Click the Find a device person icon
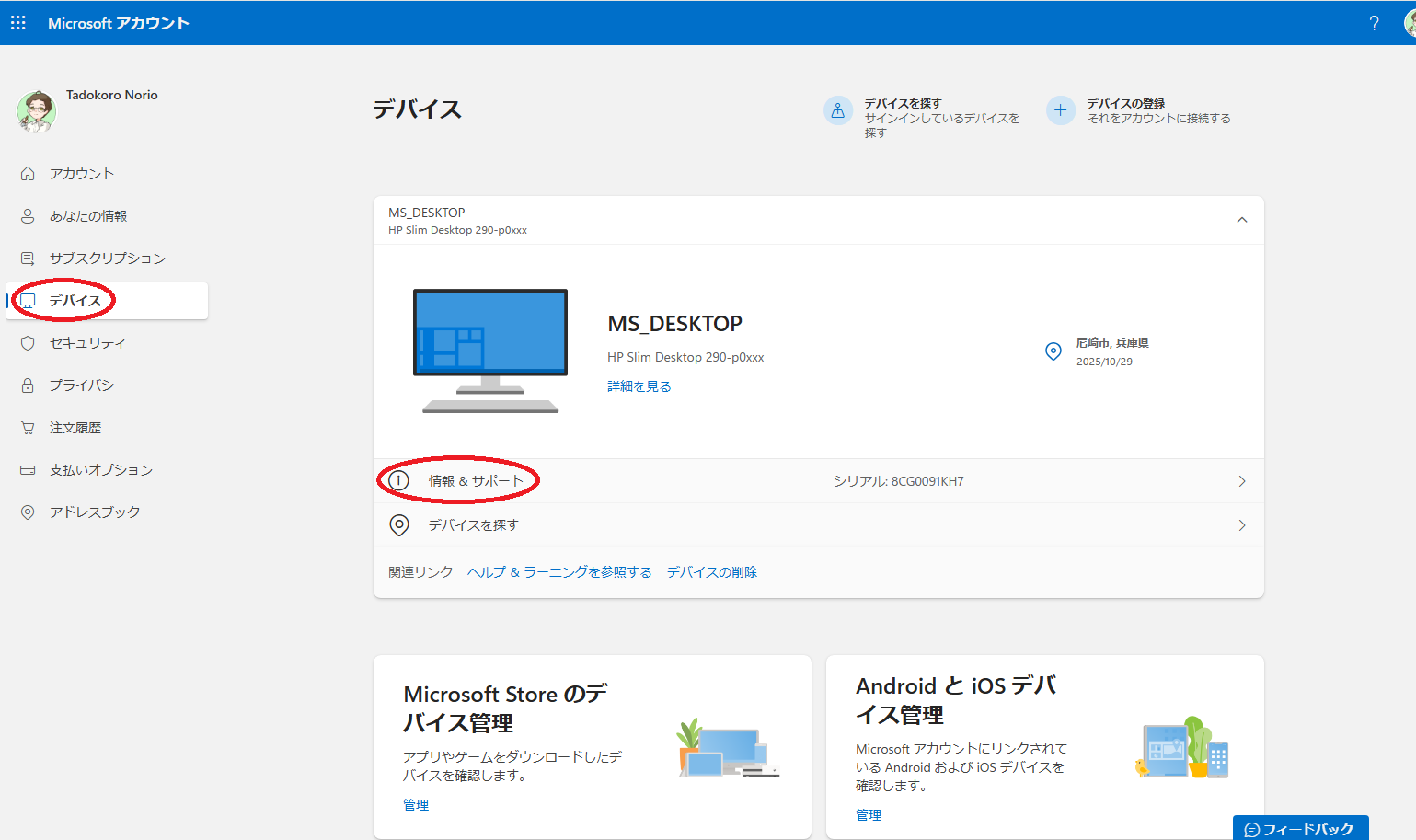 pos(837,111)
